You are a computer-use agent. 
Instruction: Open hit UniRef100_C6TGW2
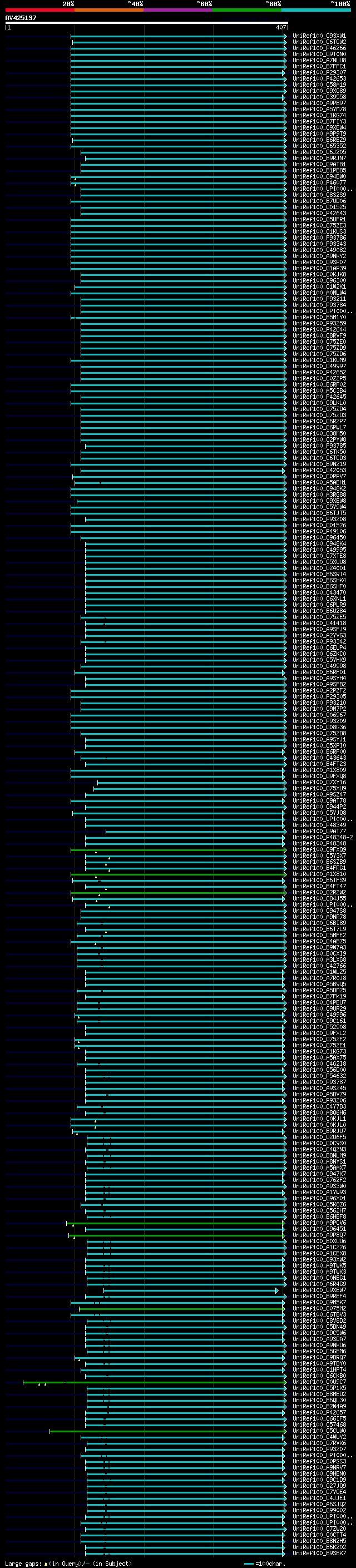(x=319, y=42)
